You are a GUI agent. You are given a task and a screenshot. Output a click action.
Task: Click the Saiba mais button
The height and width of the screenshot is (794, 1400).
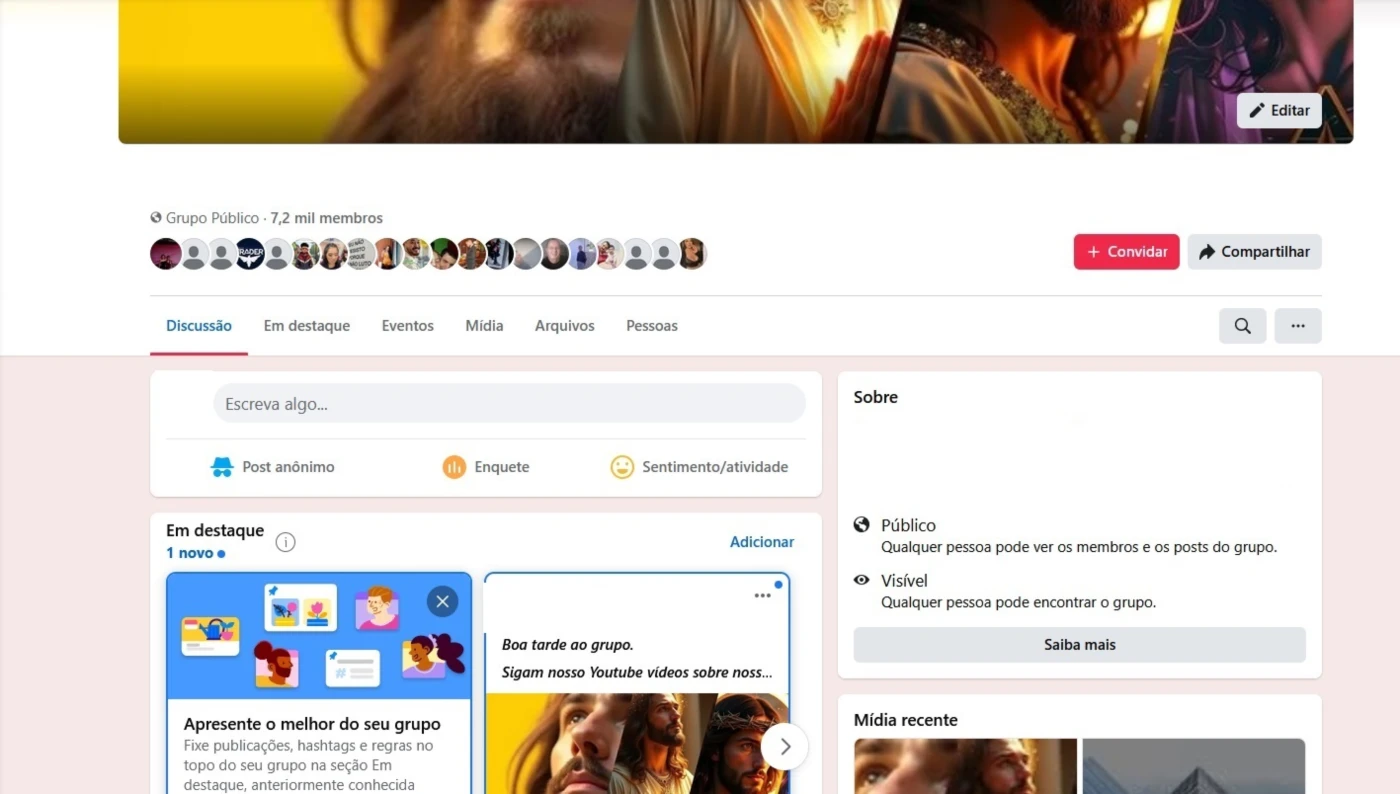(1079, 645)
